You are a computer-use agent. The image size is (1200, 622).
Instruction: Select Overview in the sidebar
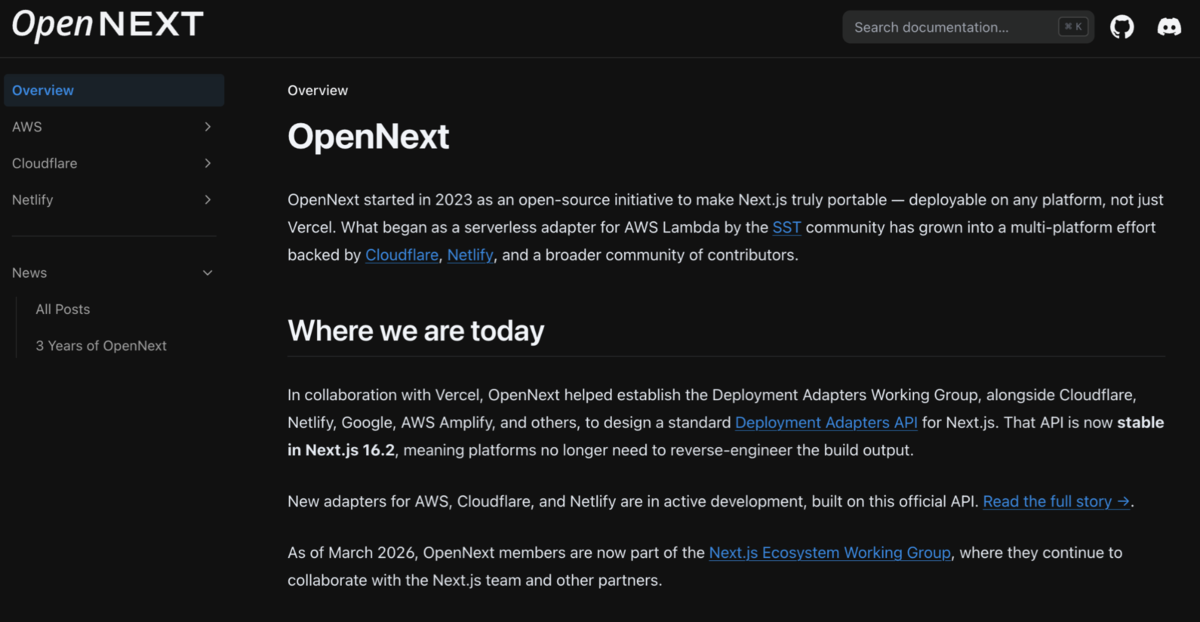(x=114, y=90)
